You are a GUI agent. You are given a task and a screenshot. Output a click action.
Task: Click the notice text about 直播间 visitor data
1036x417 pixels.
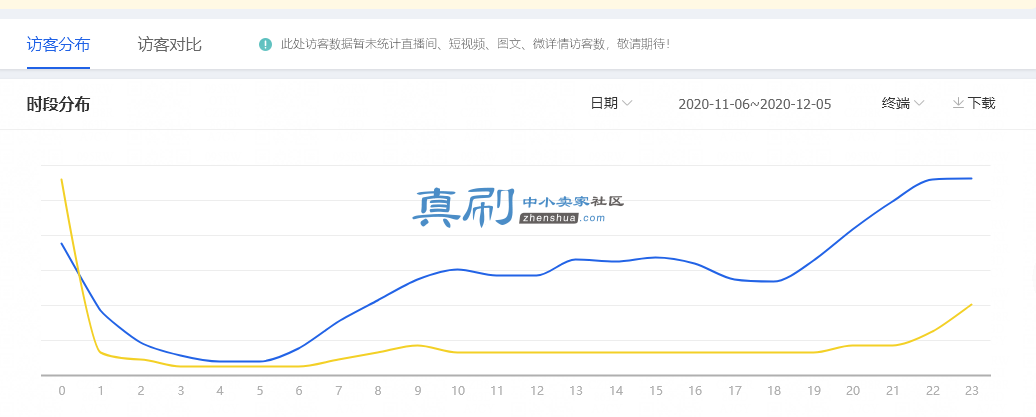[475, 45]
